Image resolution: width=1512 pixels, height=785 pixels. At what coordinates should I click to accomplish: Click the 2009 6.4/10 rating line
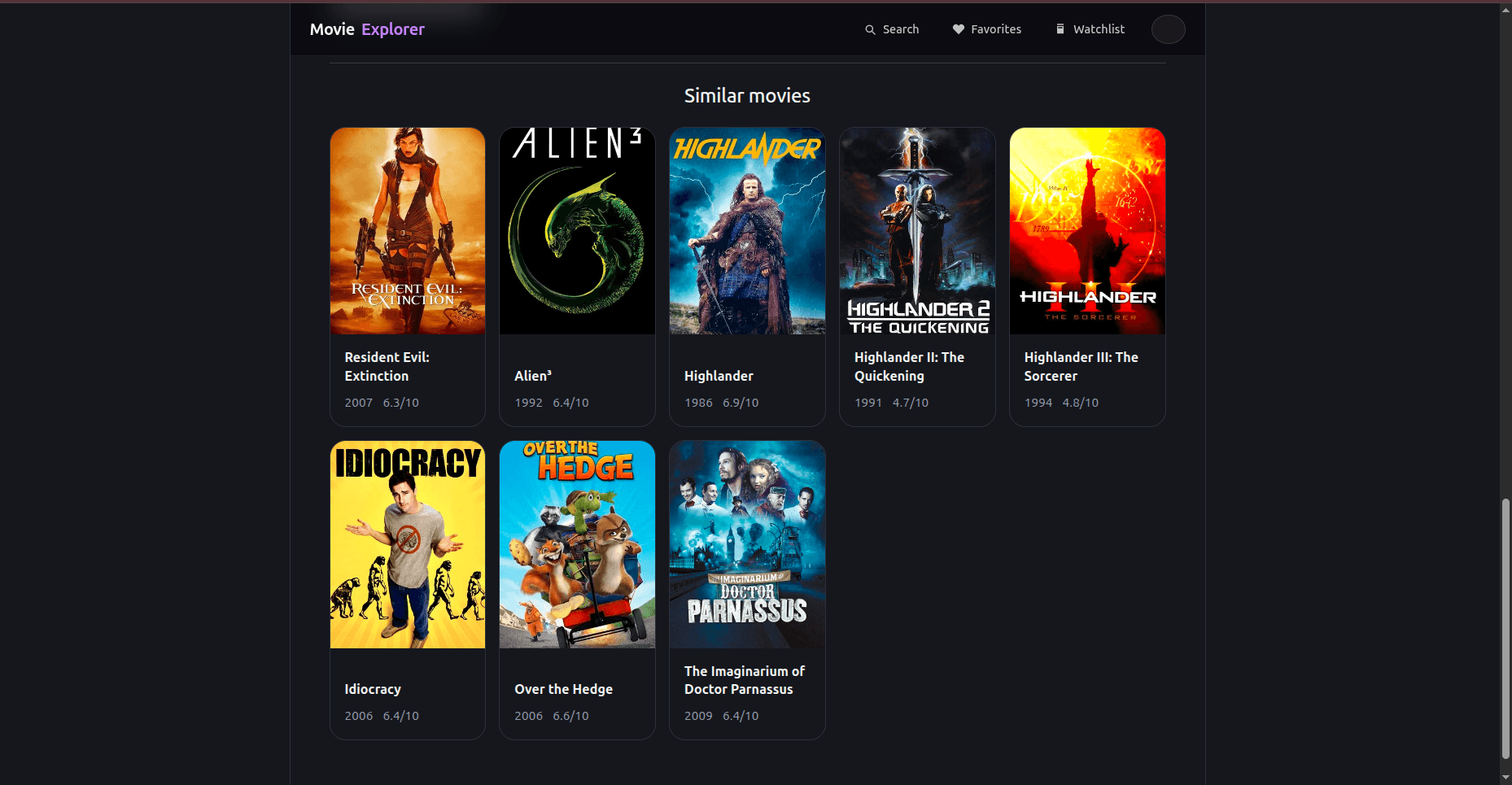(722, 716)
